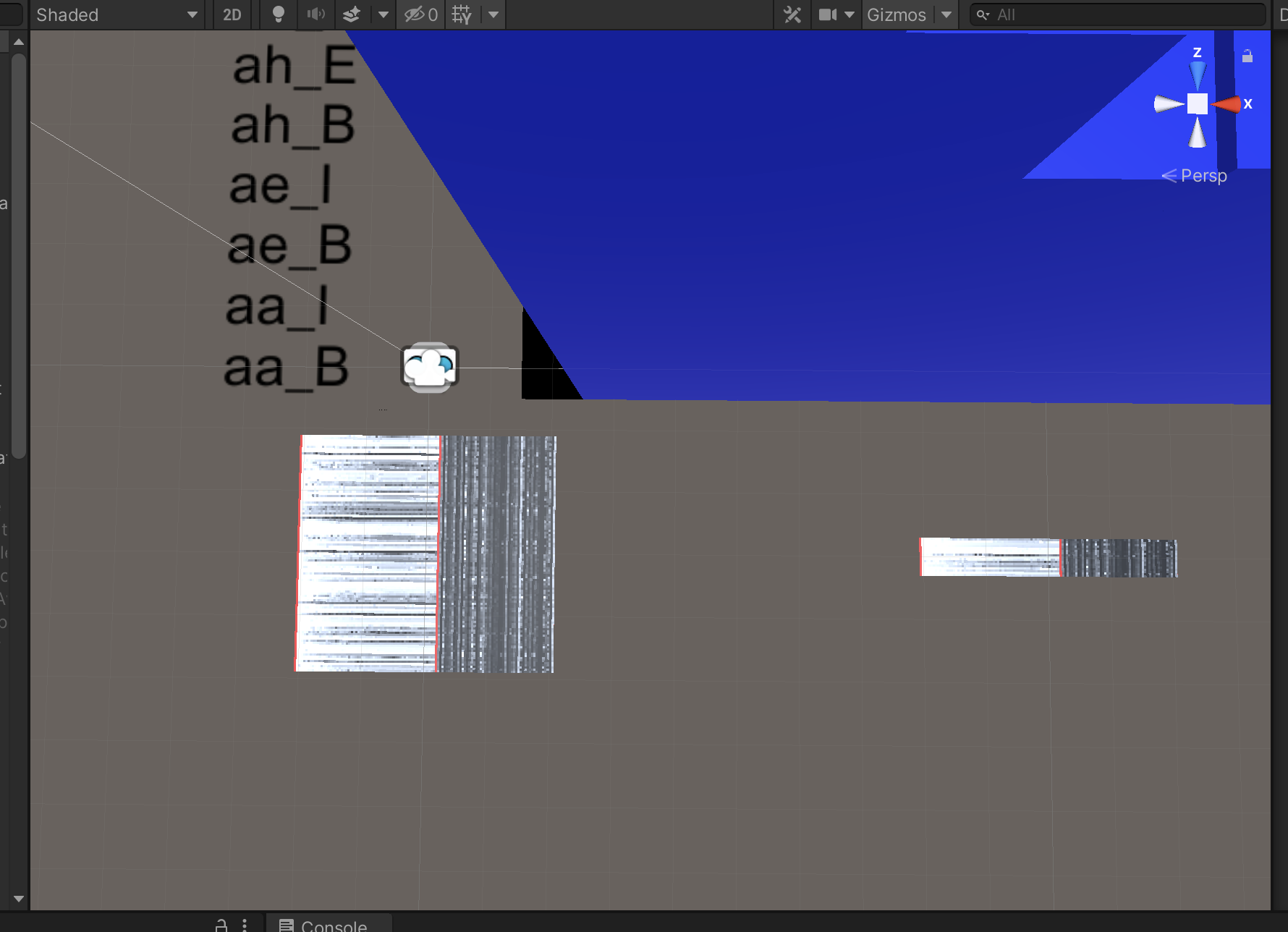Click the Gizmos button
1288x932 pixels.
(x=896, y=14)
